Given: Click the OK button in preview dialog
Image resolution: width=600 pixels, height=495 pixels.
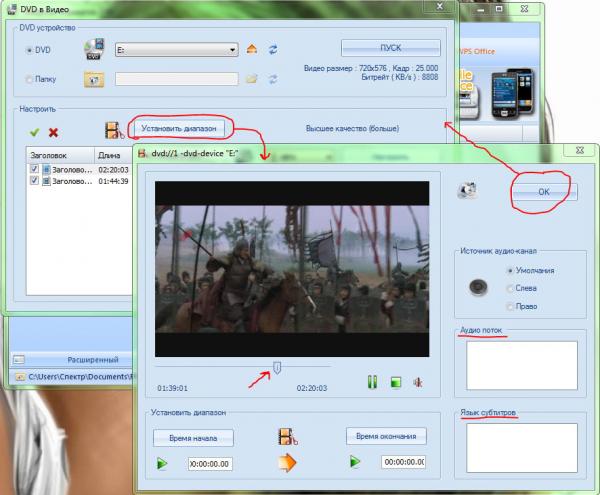Looking at the screenshot, I should click(544, 192).
